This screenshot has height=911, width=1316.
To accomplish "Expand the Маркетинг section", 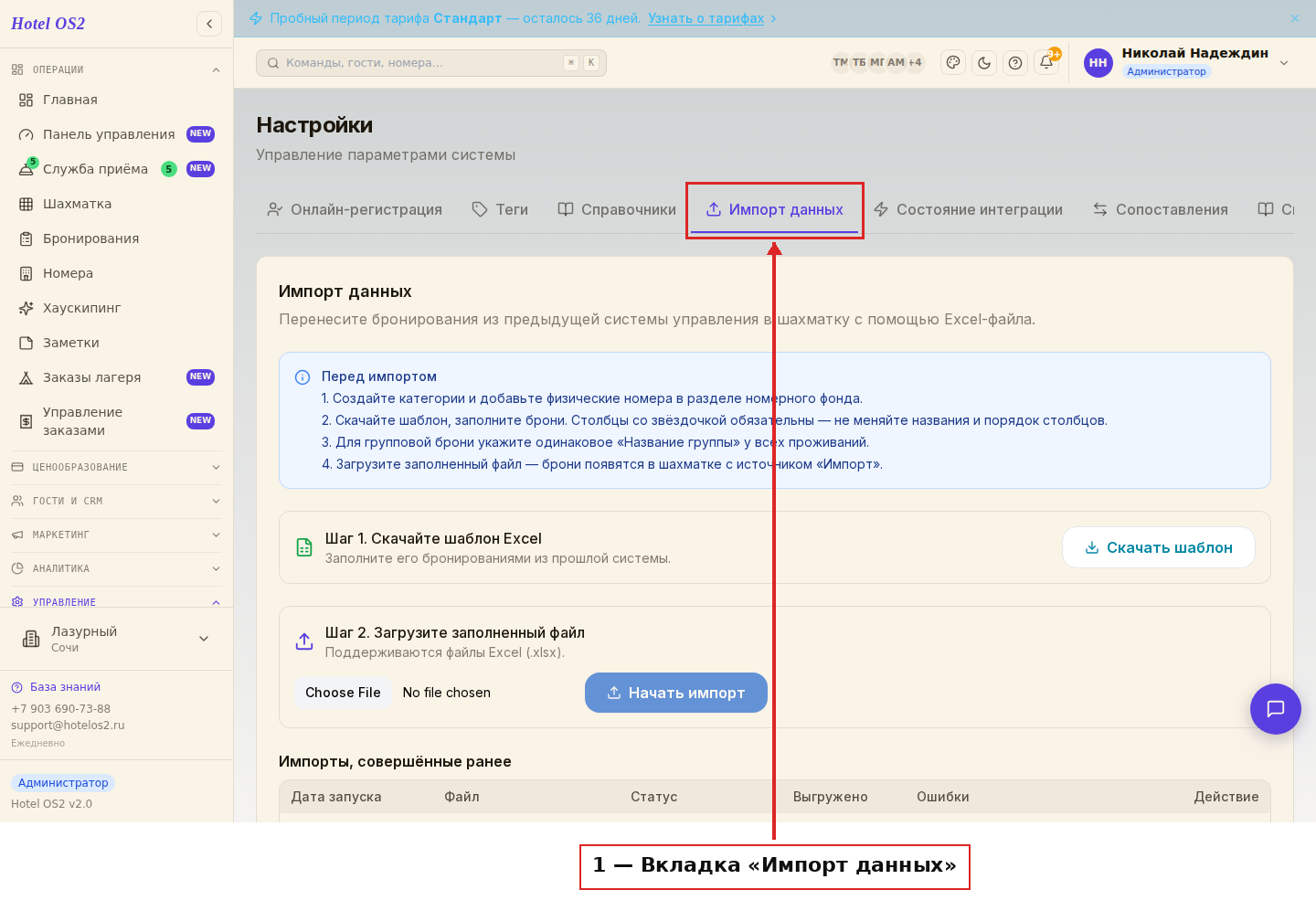I will (117, 535).
